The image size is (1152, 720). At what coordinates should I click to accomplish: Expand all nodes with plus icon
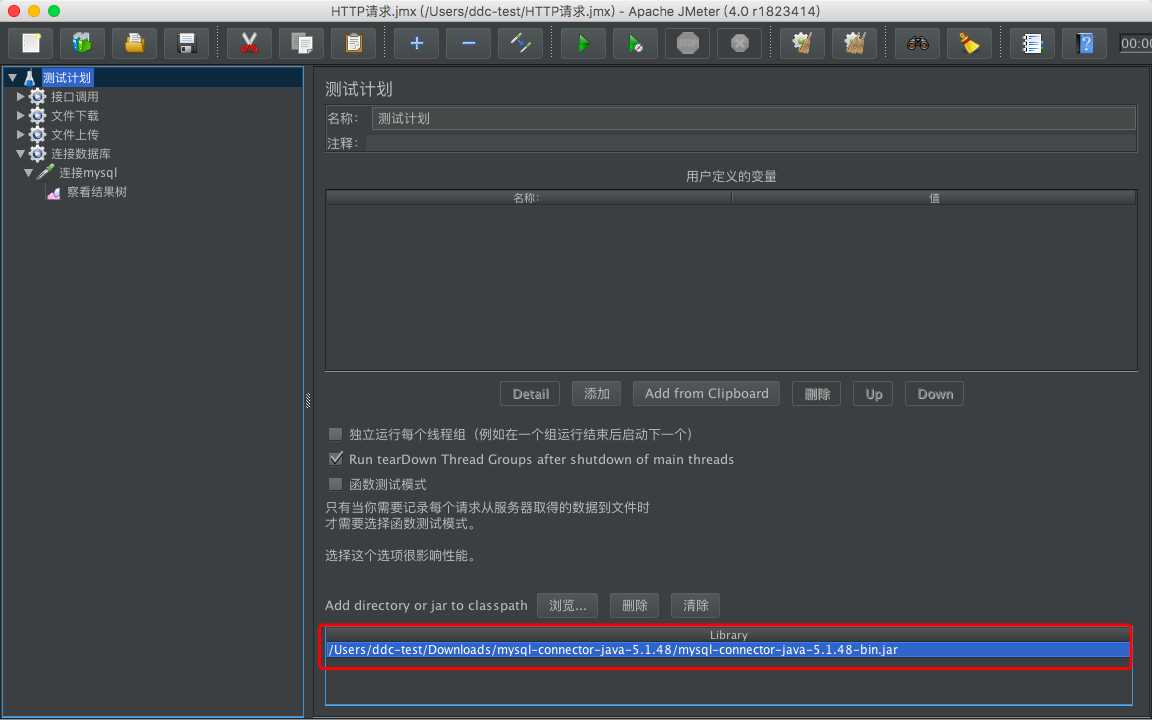pyautogui.click(x=417, y=43)
